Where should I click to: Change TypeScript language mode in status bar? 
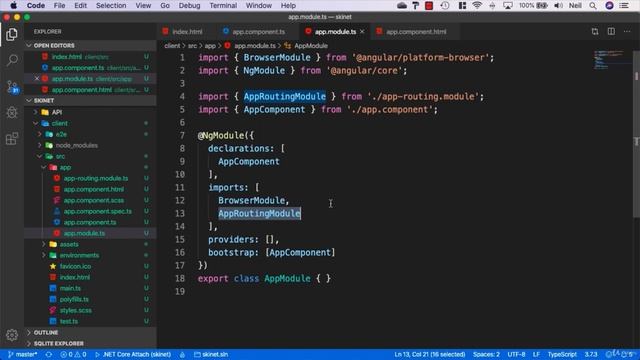[x=562, y=354]
